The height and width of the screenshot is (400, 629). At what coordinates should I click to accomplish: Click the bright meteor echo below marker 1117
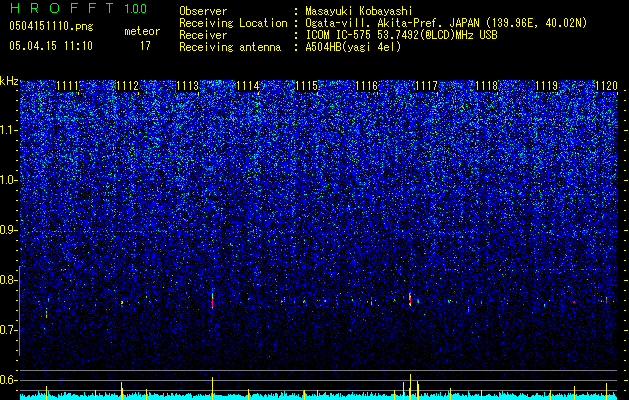tap(410, 299)
